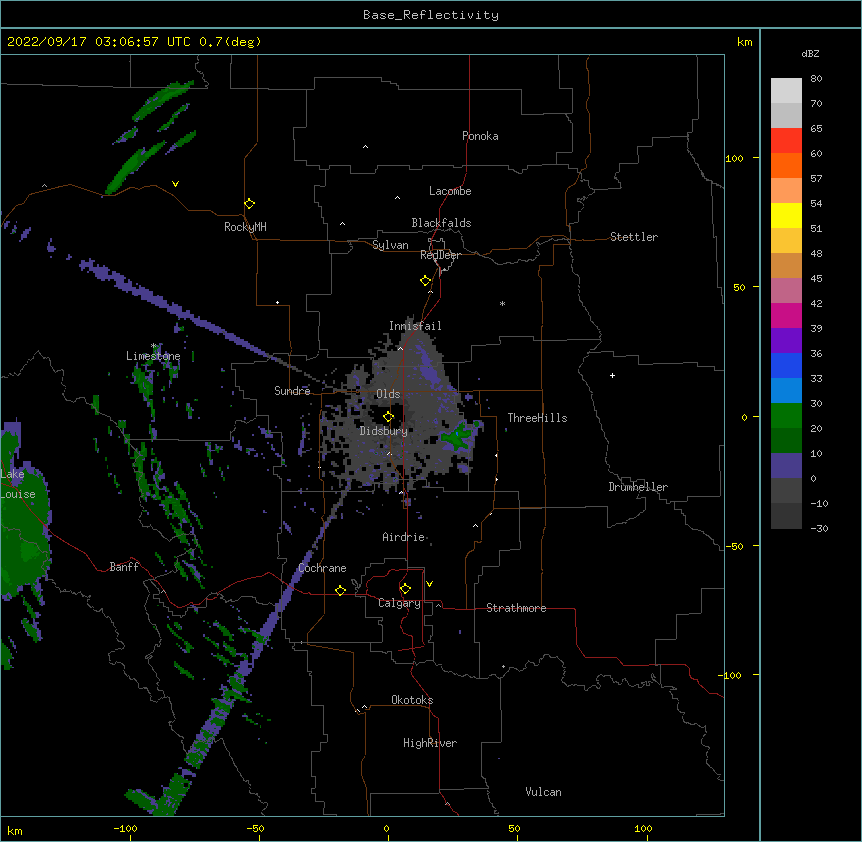862x842 pixels.
Task: Click the Sylvan label
Action: (x=390, y=245)
